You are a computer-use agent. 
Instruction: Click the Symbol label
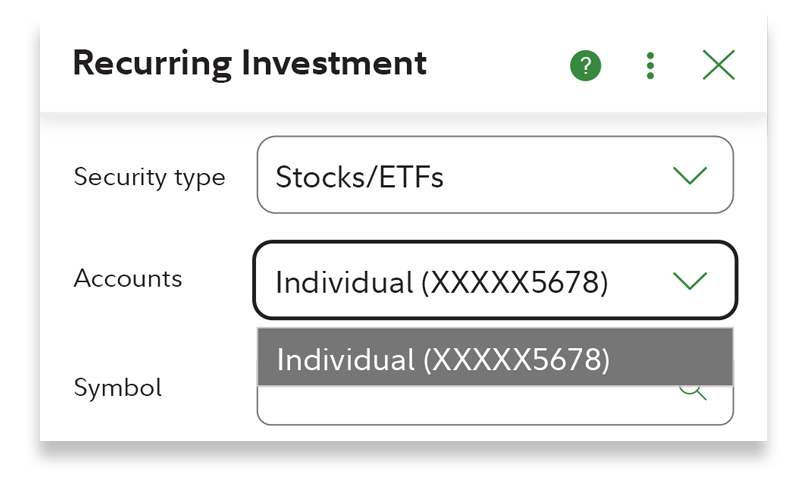[x=117, y=387]
